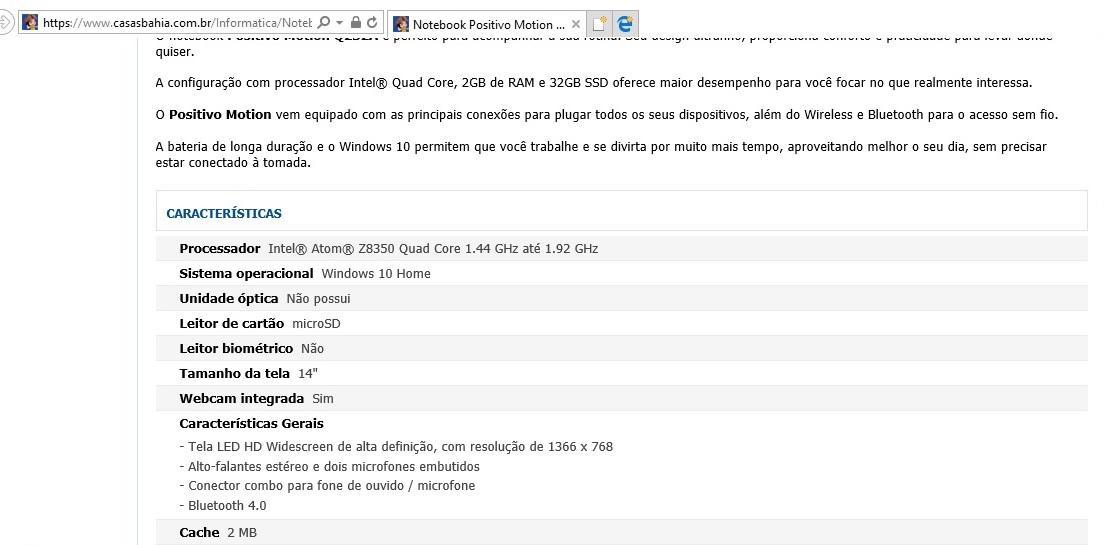Click the Características Gerais label
Viewport: 1105px width, 545px height.
click(x=252, y=424)
